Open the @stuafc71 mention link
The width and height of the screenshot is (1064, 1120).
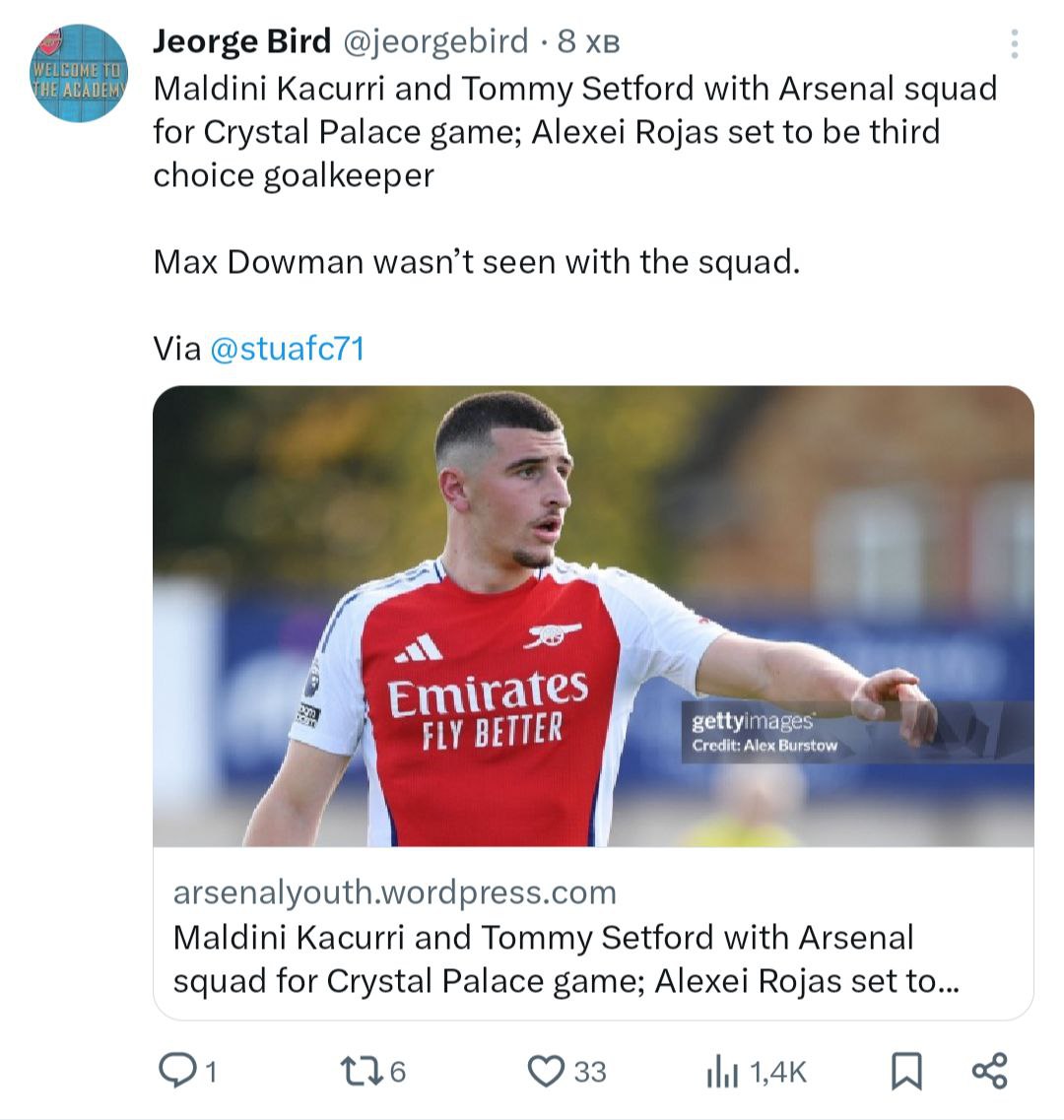click(x=287, y=348)
